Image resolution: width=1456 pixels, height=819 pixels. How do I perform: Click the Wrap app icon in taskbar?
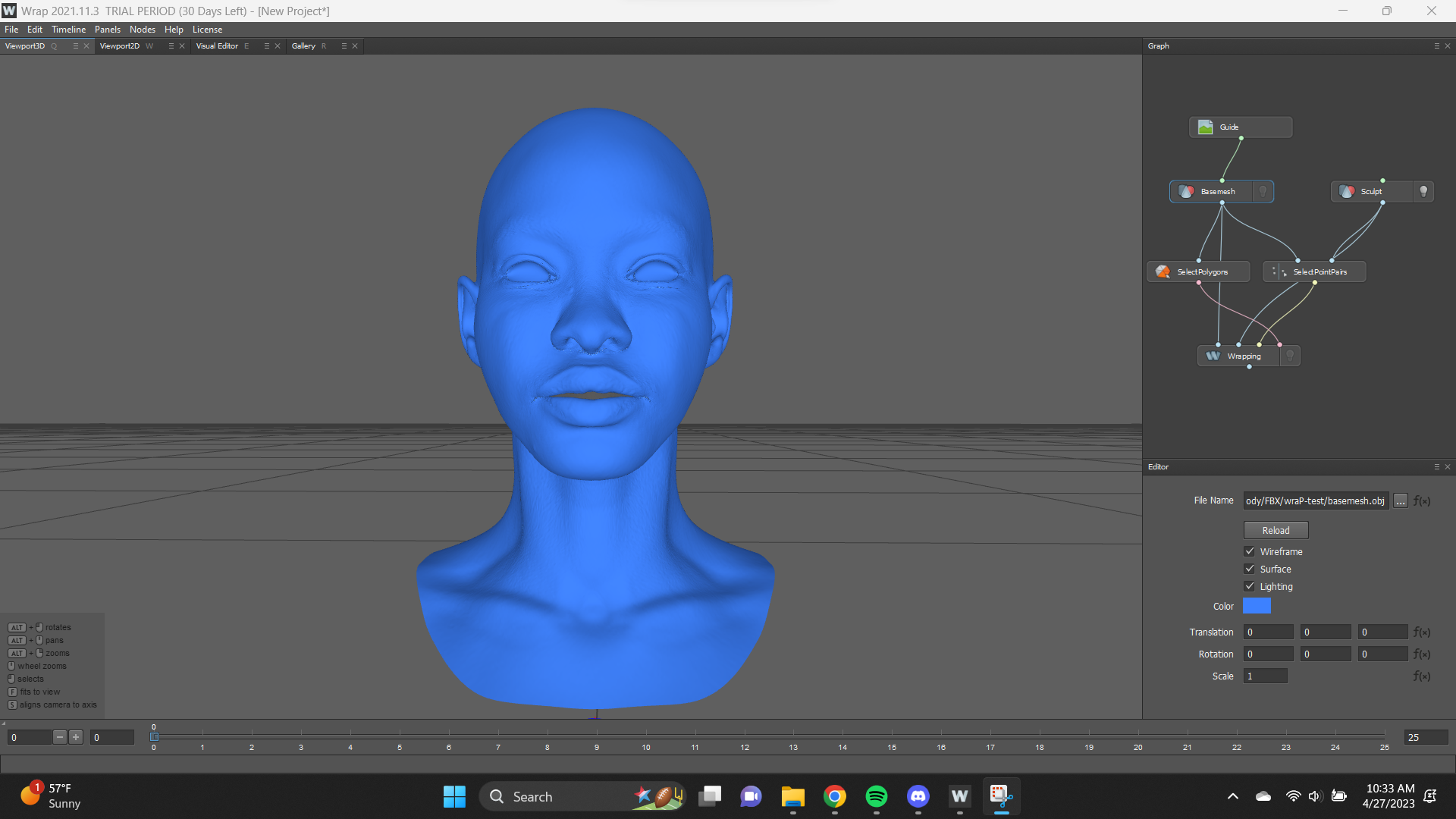[960, 796]
